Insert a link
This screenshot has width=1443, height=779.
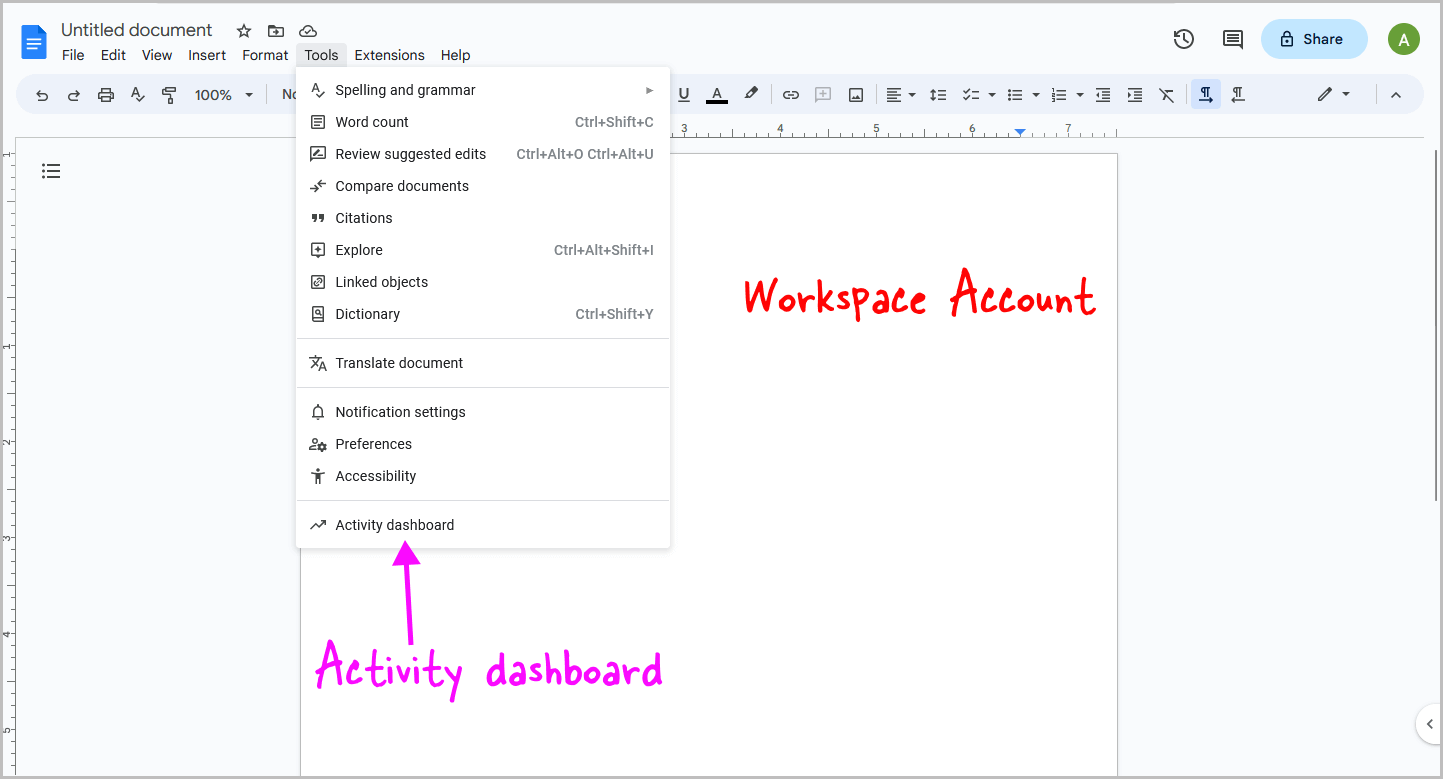(791, 94)
